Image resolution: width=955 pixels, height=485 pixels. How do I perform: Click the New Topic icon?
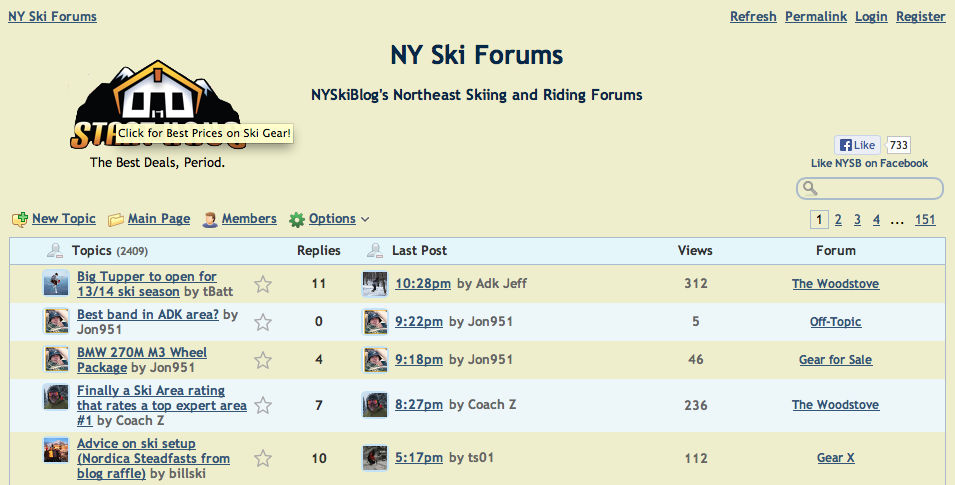tap(20, 219)
